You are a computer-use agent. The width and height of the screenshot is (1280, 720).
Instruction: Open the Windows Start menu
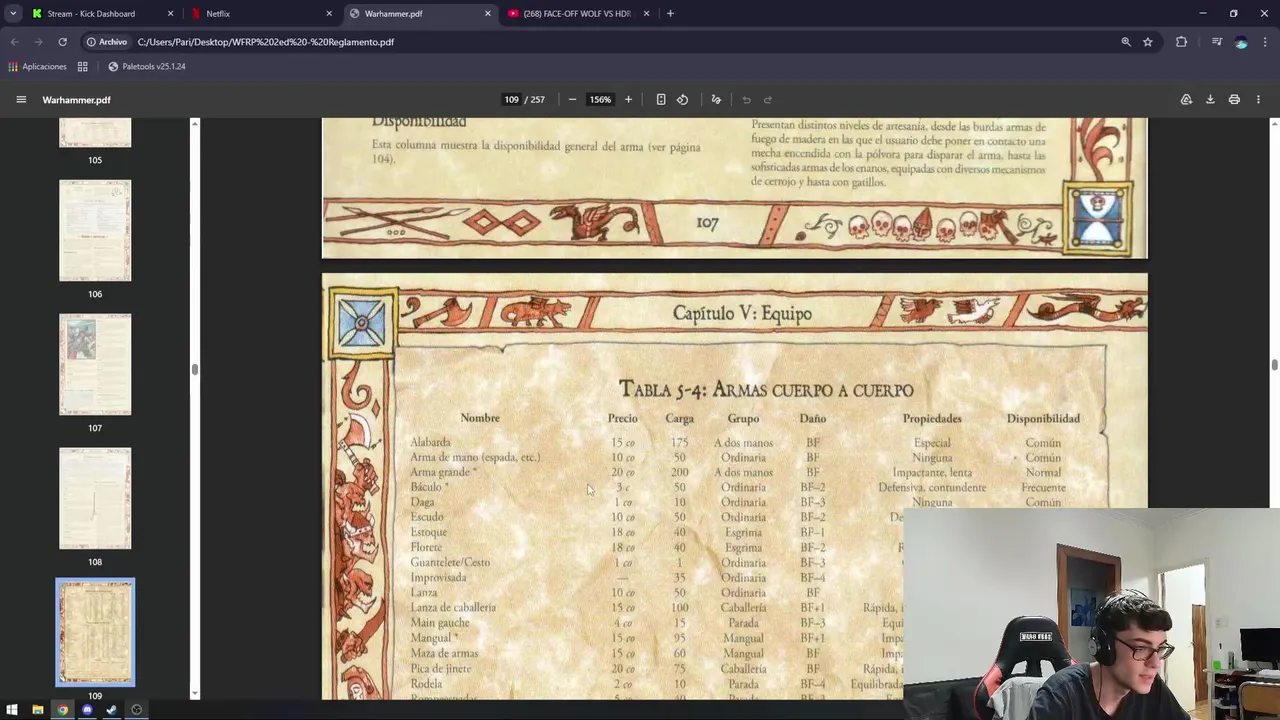(x=12, y=710)
